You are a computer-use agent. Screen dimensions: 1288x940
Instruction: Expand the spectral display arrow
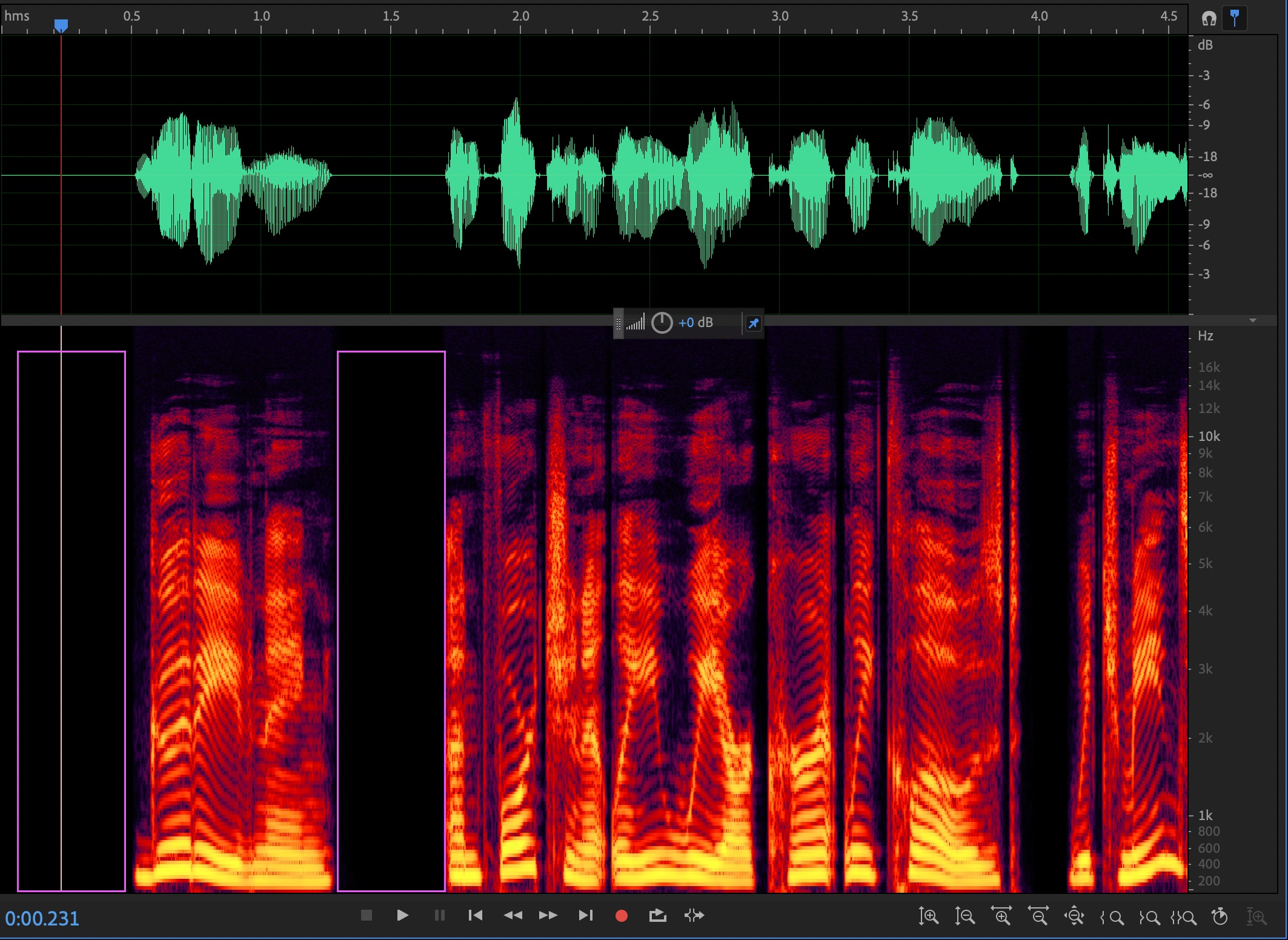click(1253, 320)
